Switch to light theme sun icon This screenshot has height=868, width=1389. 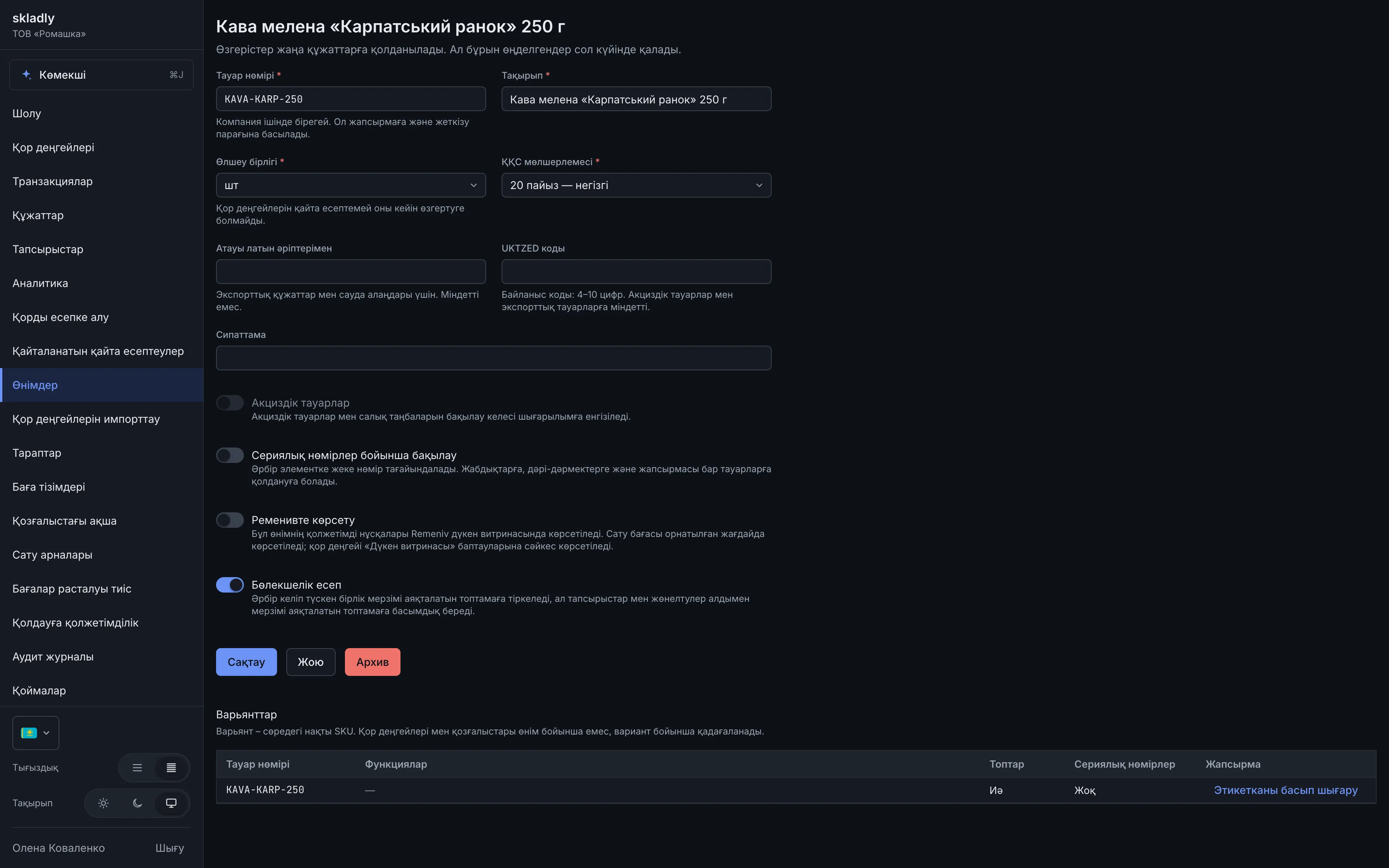click(103, 803)
